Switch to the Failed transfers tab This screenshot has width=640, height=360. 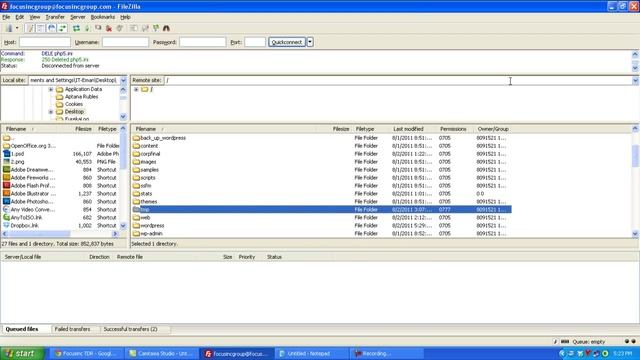pyautogui.click(x=72, y=329)
